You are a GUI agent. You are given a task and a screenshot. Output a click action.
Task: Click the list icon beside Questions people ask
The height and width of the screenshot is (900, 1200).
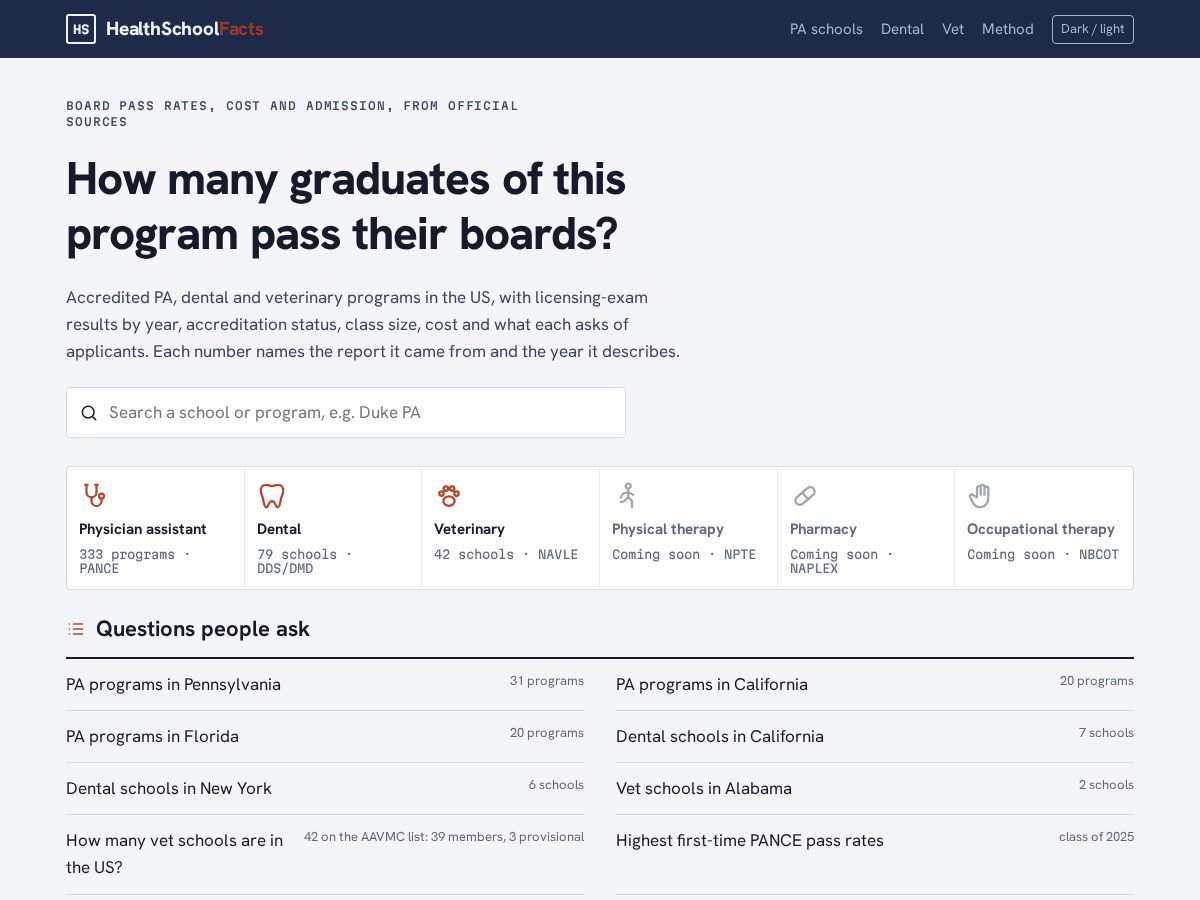pyautogui.click(x=76, y=629)
